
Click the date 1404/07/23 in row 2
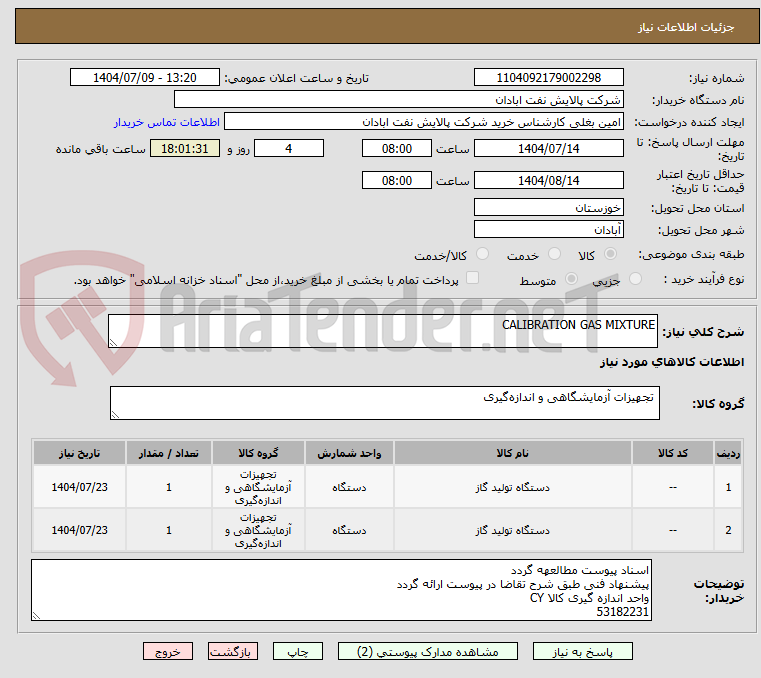79,530
